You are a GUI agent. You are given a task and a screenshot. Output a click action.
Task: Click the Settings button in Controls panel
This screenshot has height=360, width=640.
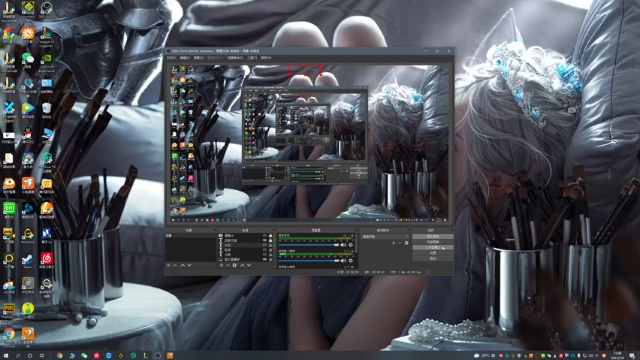click(433, 253)
